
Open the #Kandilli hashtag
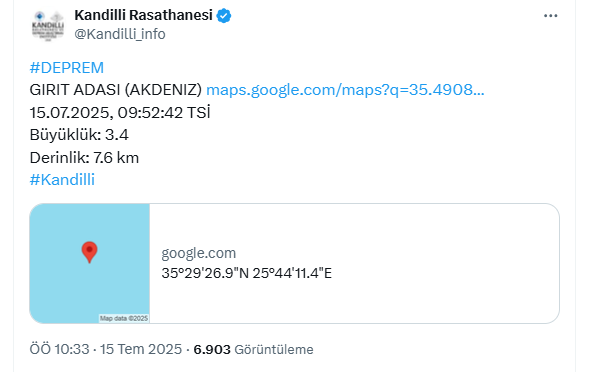(x=62, y=179)
